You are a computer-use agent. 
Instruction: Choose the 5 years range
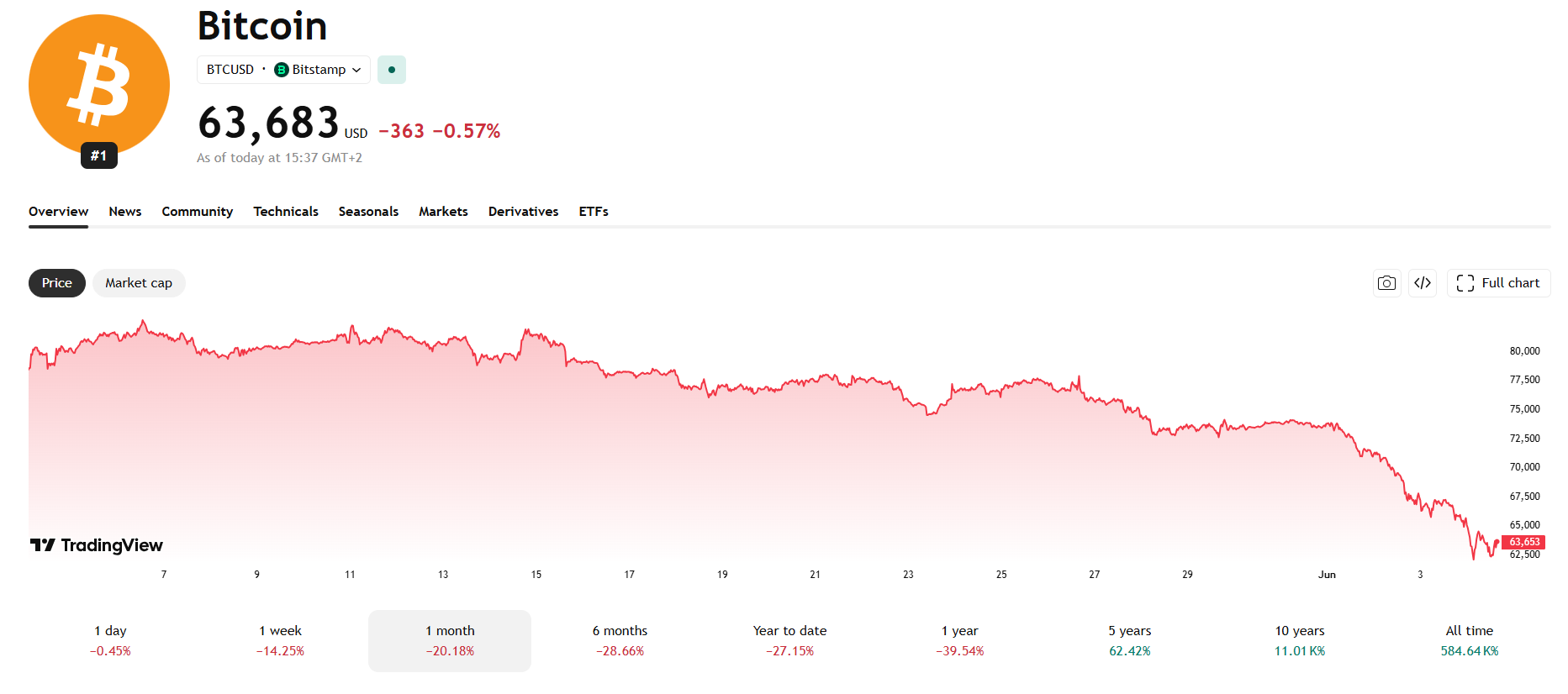point(1129,641)
